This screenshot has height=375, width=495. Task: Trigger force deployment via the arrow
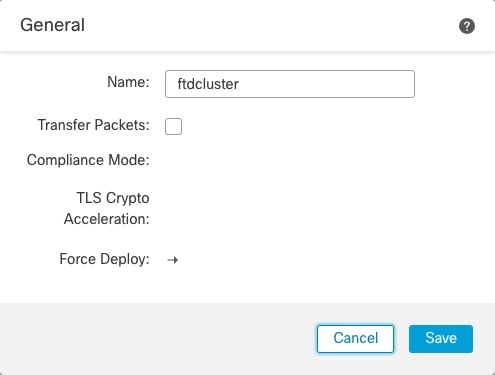point(173,260)
